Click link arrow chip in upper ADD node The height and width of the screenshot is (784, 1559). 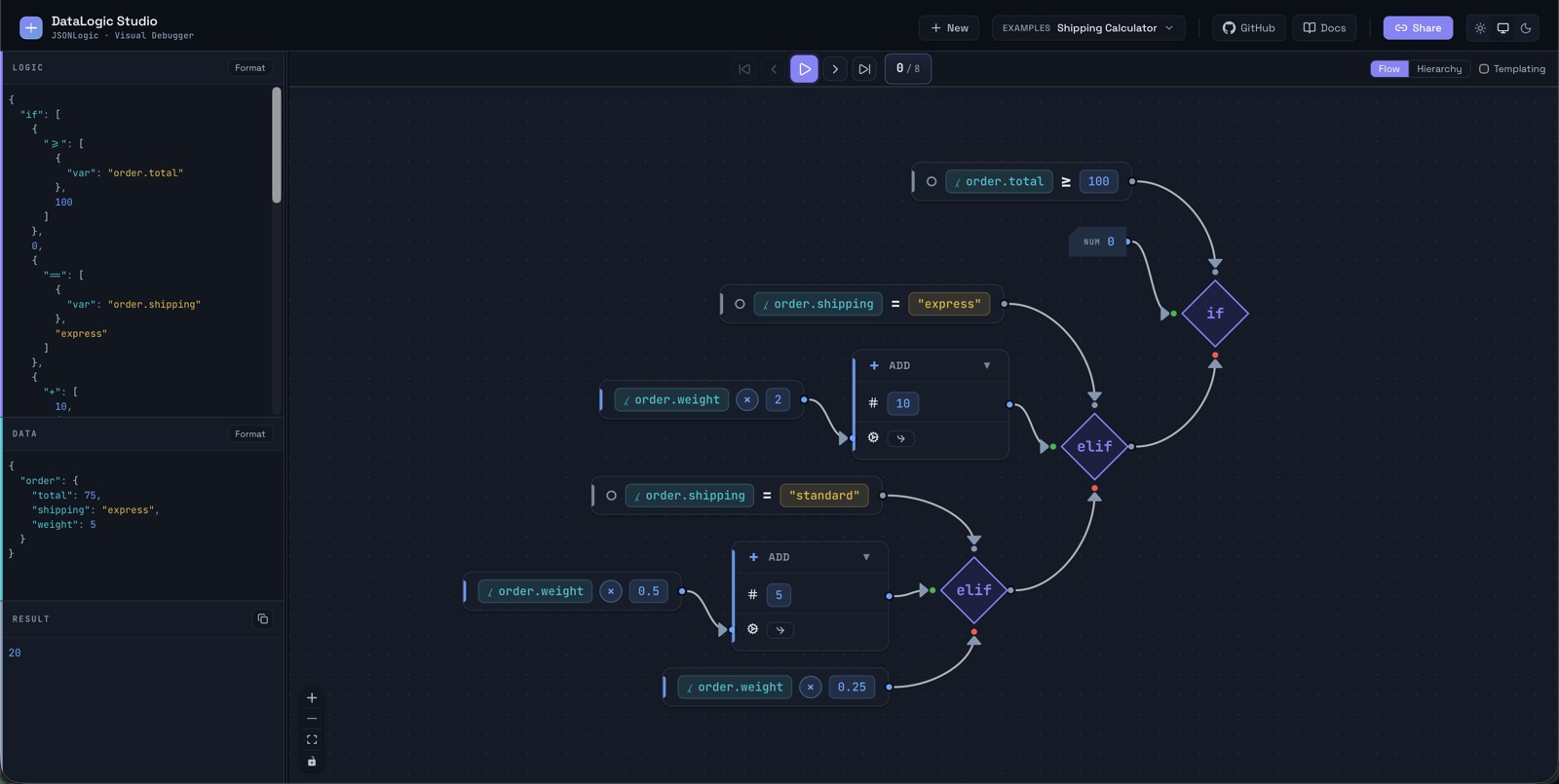click(901, 438)
